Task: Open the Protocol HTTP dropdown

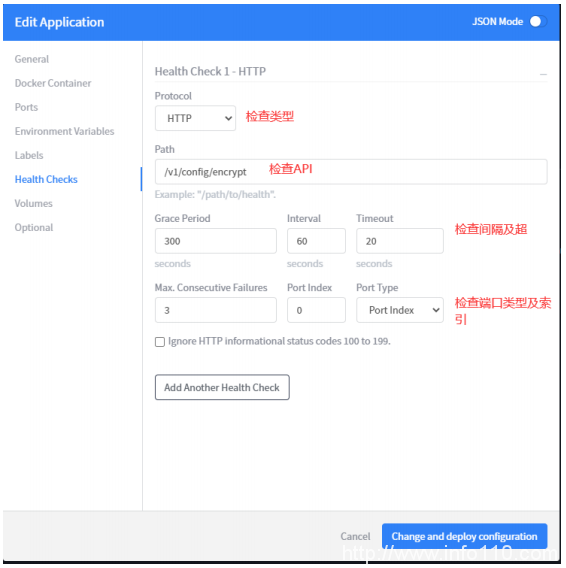Action: 195,118
